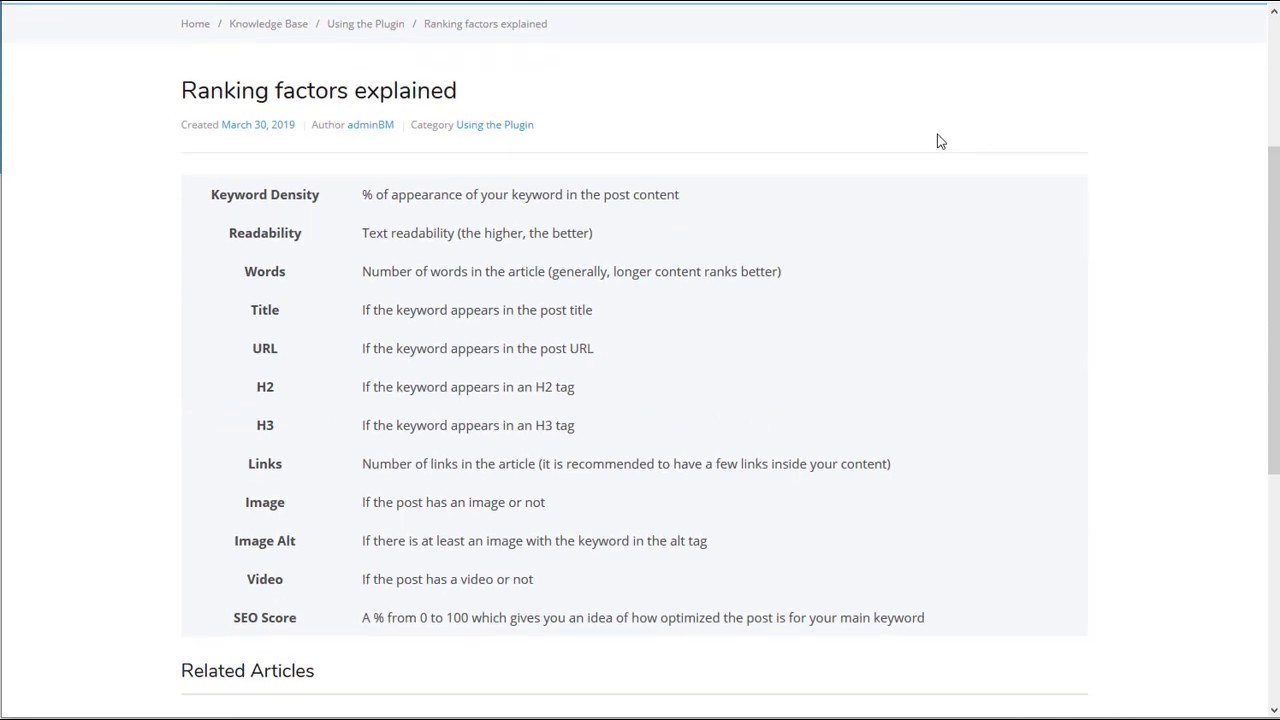This screenshot has width=1280, height=720.
Task: Click scrollbar down arrow at bottom right
Action: (x=1273, y=711)
